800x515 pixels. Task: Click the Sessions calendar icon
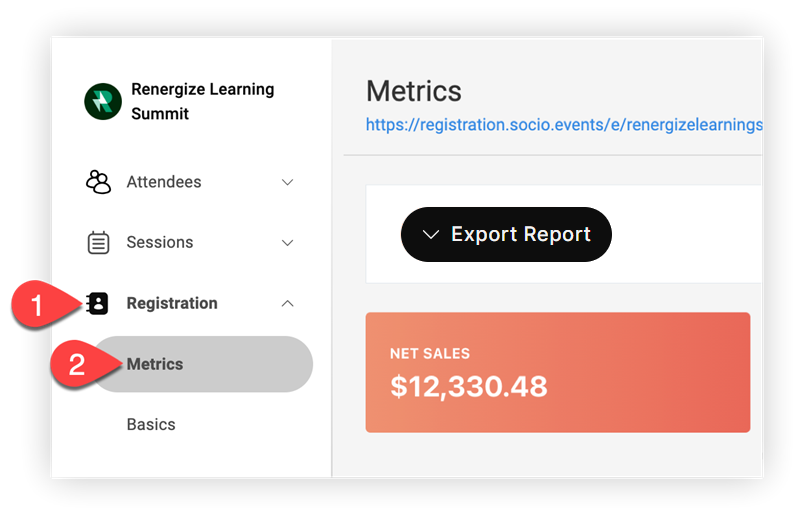98,242
